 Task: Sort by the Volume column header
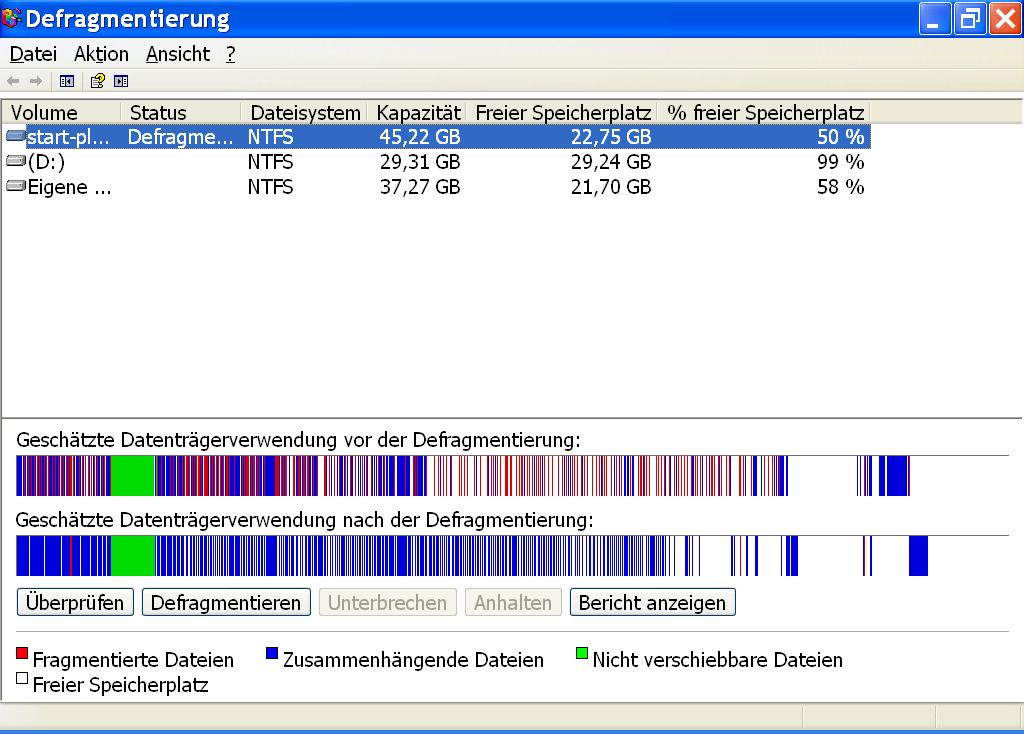coord(61,112)
